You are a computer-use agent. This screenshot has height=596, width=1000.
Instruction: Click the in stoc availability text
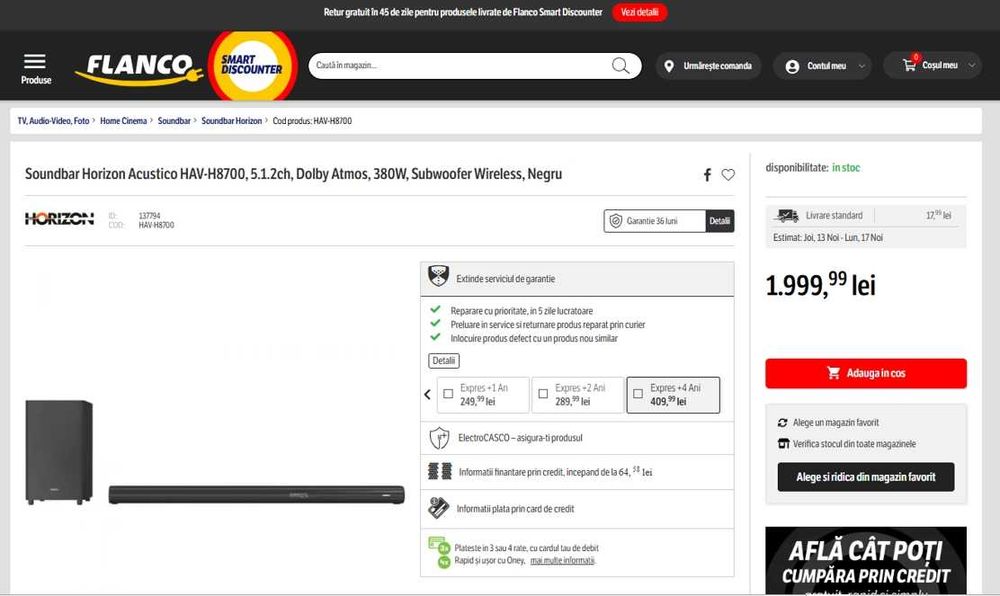[x=846, y=168]
